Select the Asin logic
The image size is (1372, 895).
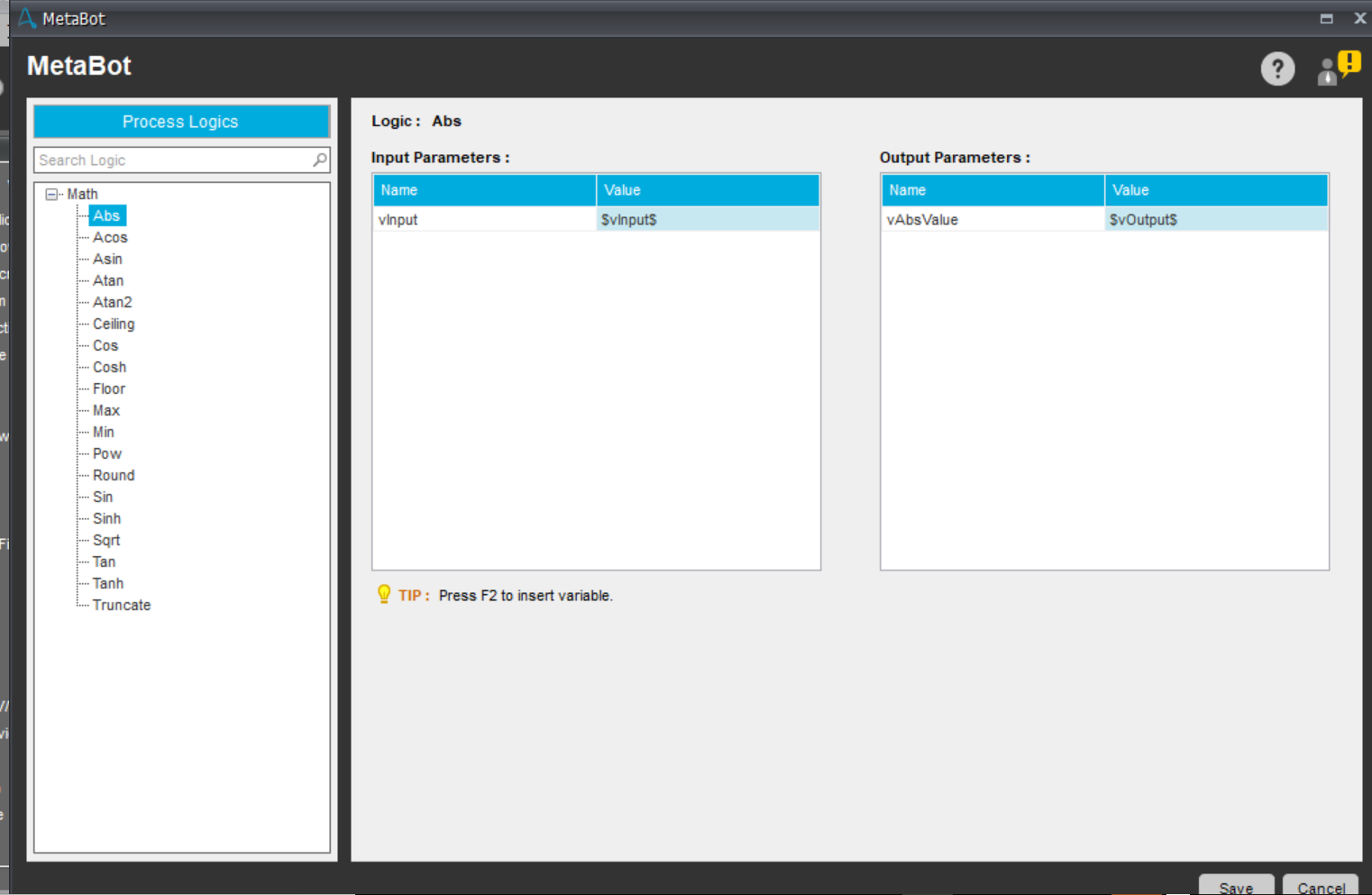(107, 259)
